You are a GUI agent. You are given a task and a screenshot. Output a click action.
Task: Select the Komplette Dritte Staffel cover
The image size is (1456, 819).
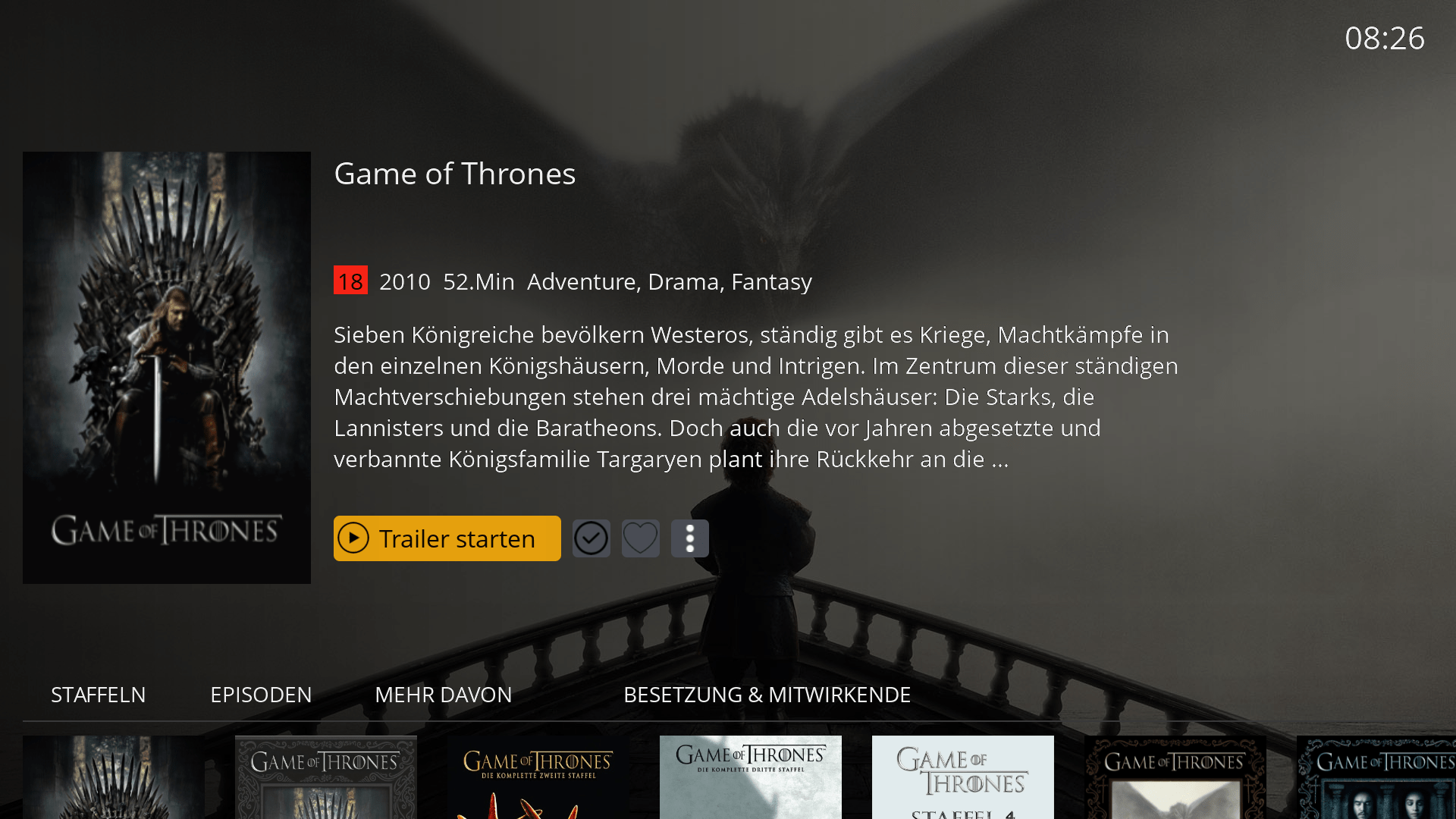[x=751, y=777]
